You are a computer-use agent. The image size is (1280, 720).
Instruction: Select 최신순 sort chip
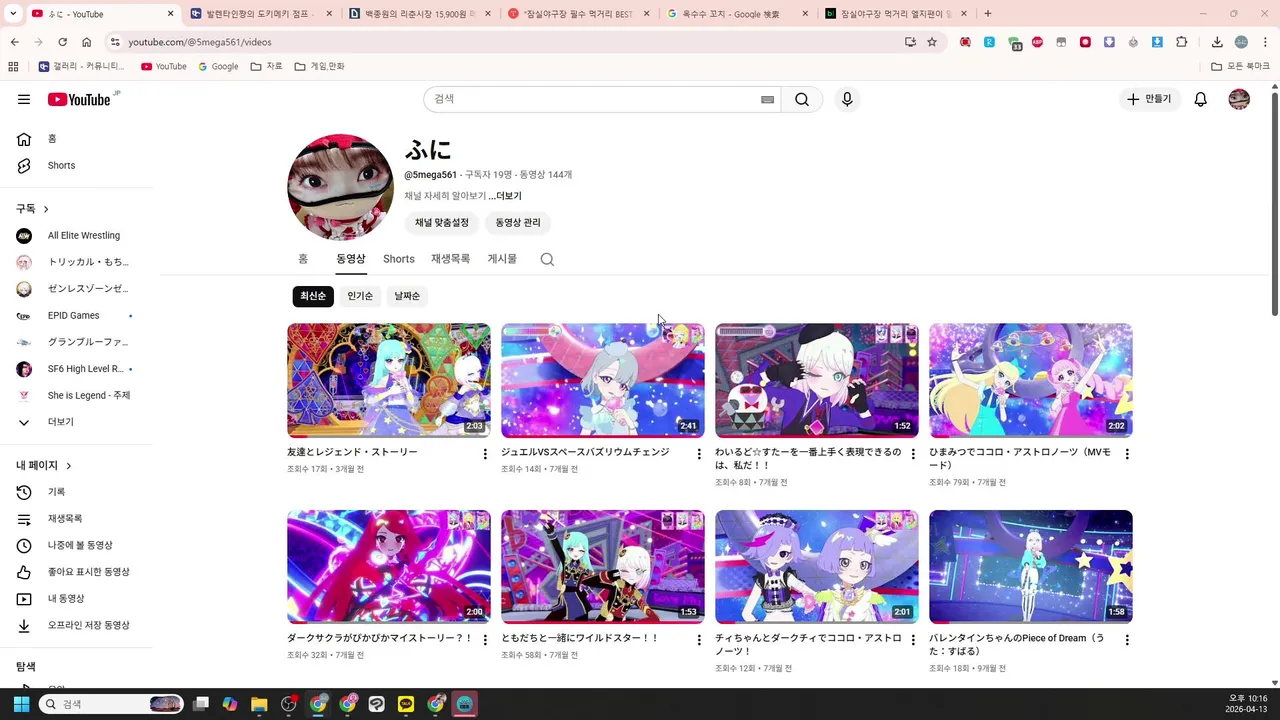[x=313, y=296]
